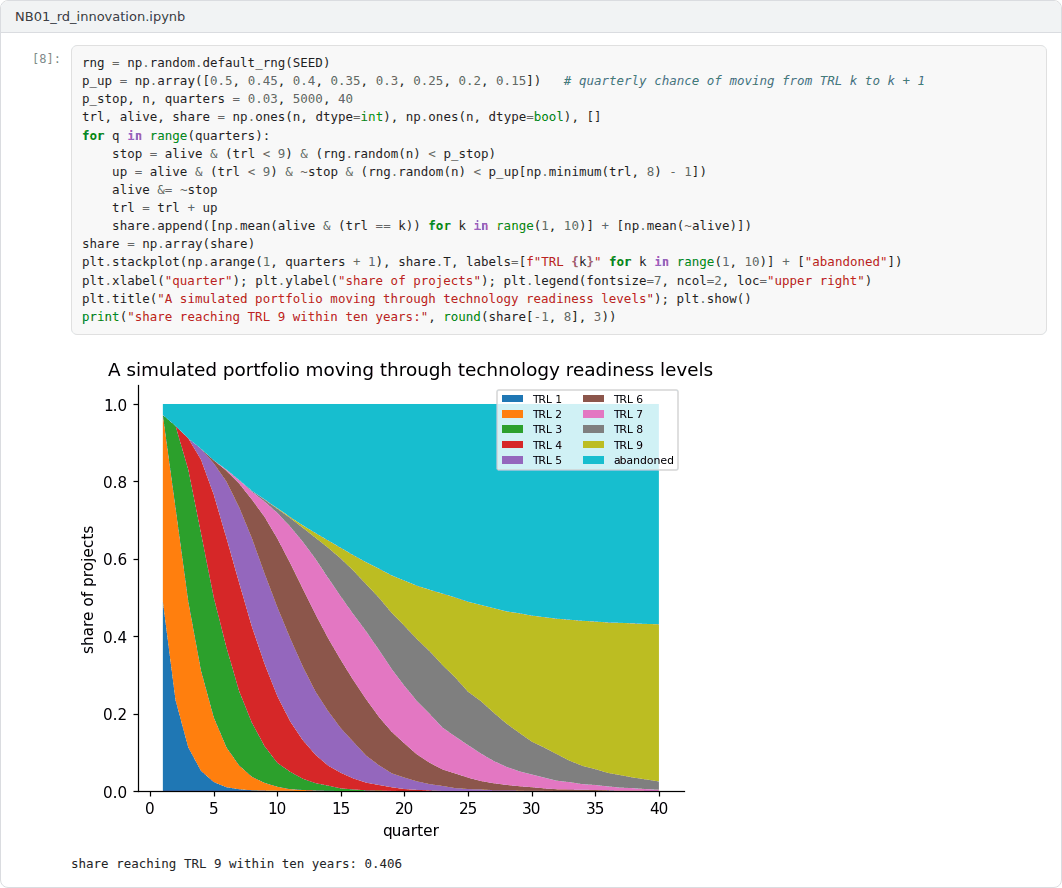Click the green TRL 3 legend swatch
This screenshot has width=1062, height=888.
(512, 429)
